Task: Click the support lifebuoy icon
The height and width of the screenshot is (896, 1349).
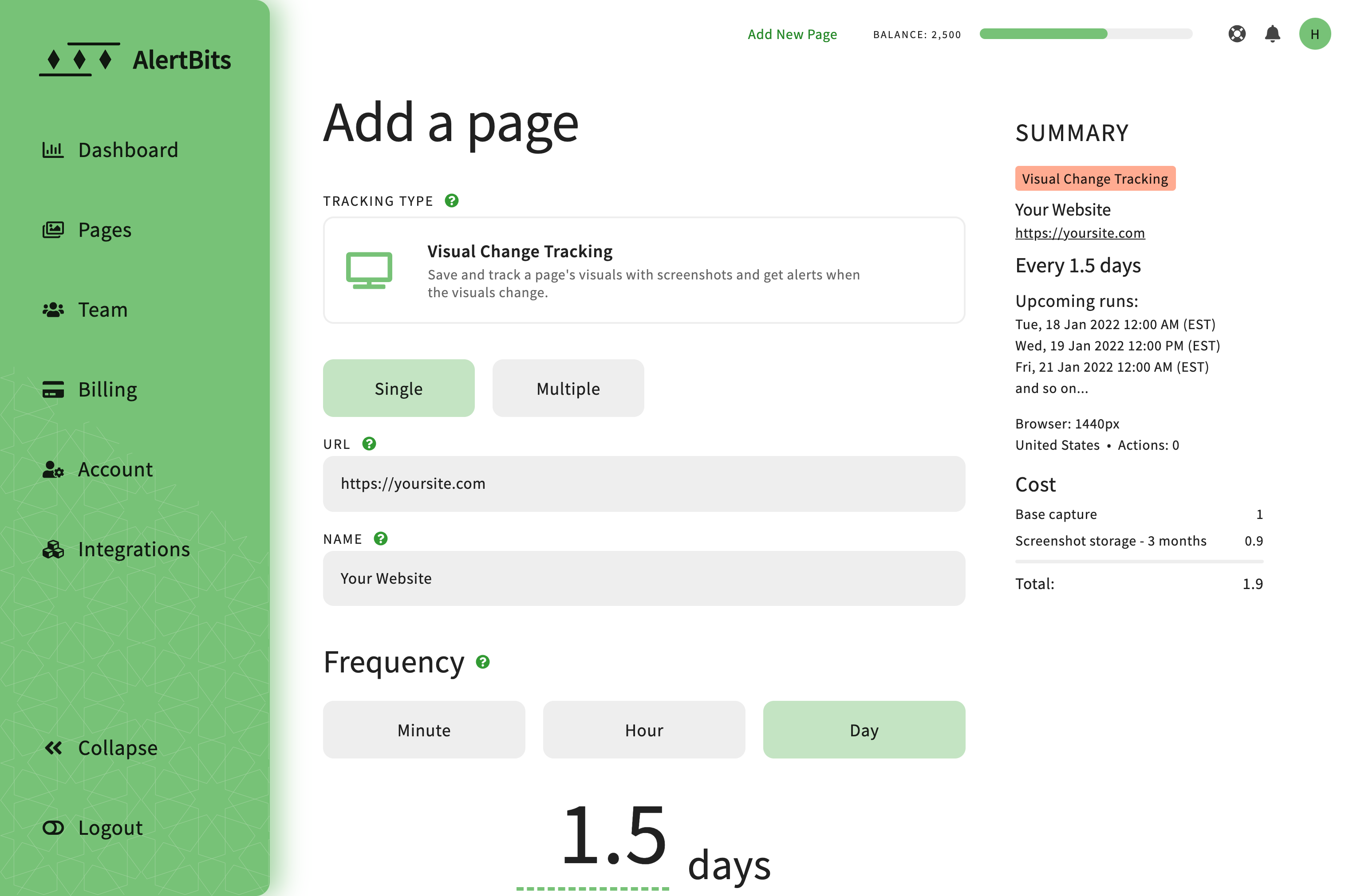Action: click(1236, 34)
